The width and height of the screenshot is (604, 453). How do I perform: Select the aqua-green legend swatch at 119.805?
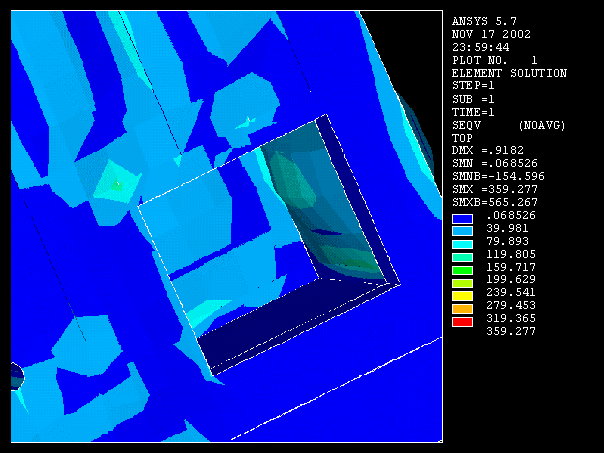[462, 257]
